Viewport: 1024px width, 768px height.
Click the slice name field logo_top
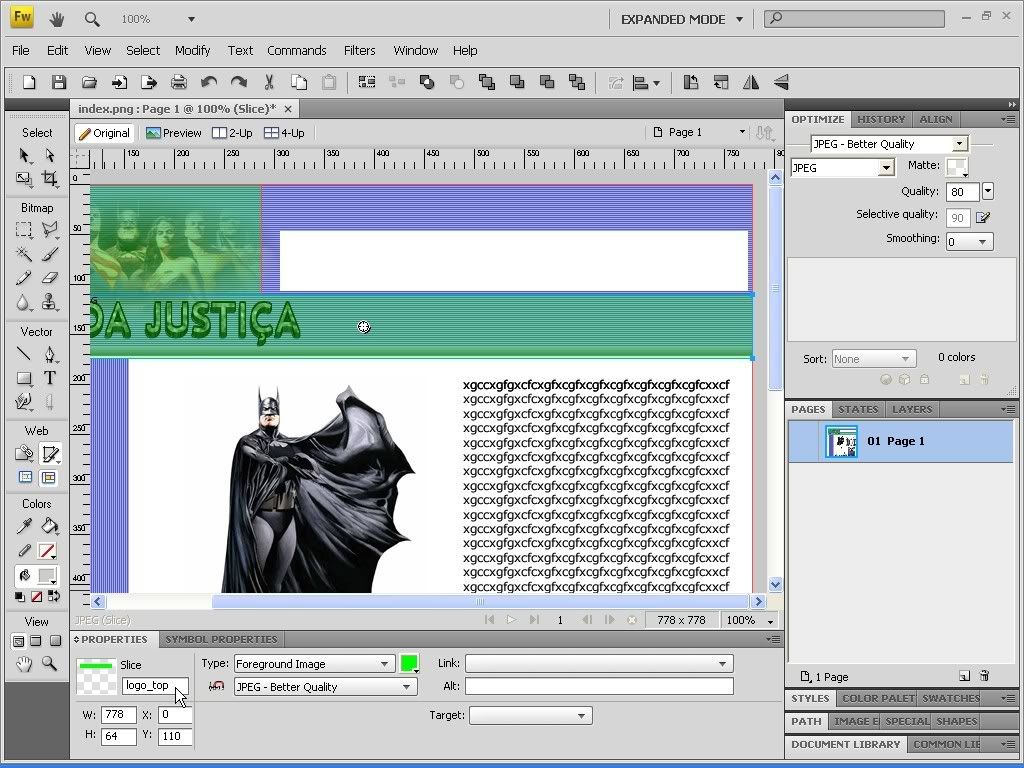click(155, 686)
